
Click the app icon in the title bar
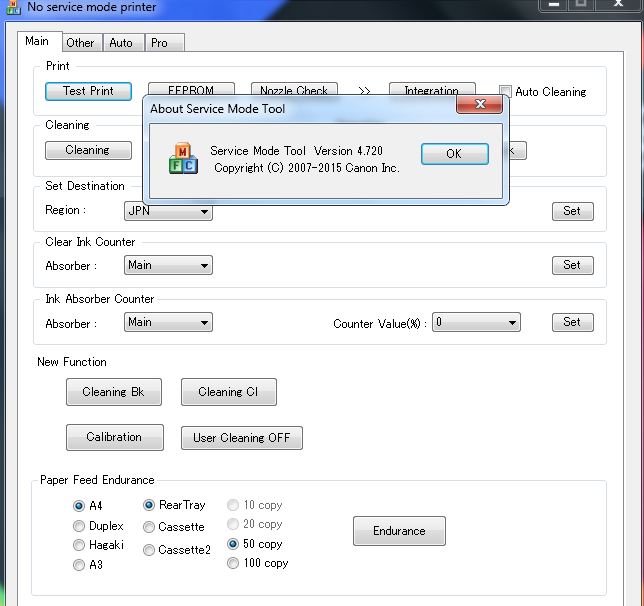tap(13, 7)
